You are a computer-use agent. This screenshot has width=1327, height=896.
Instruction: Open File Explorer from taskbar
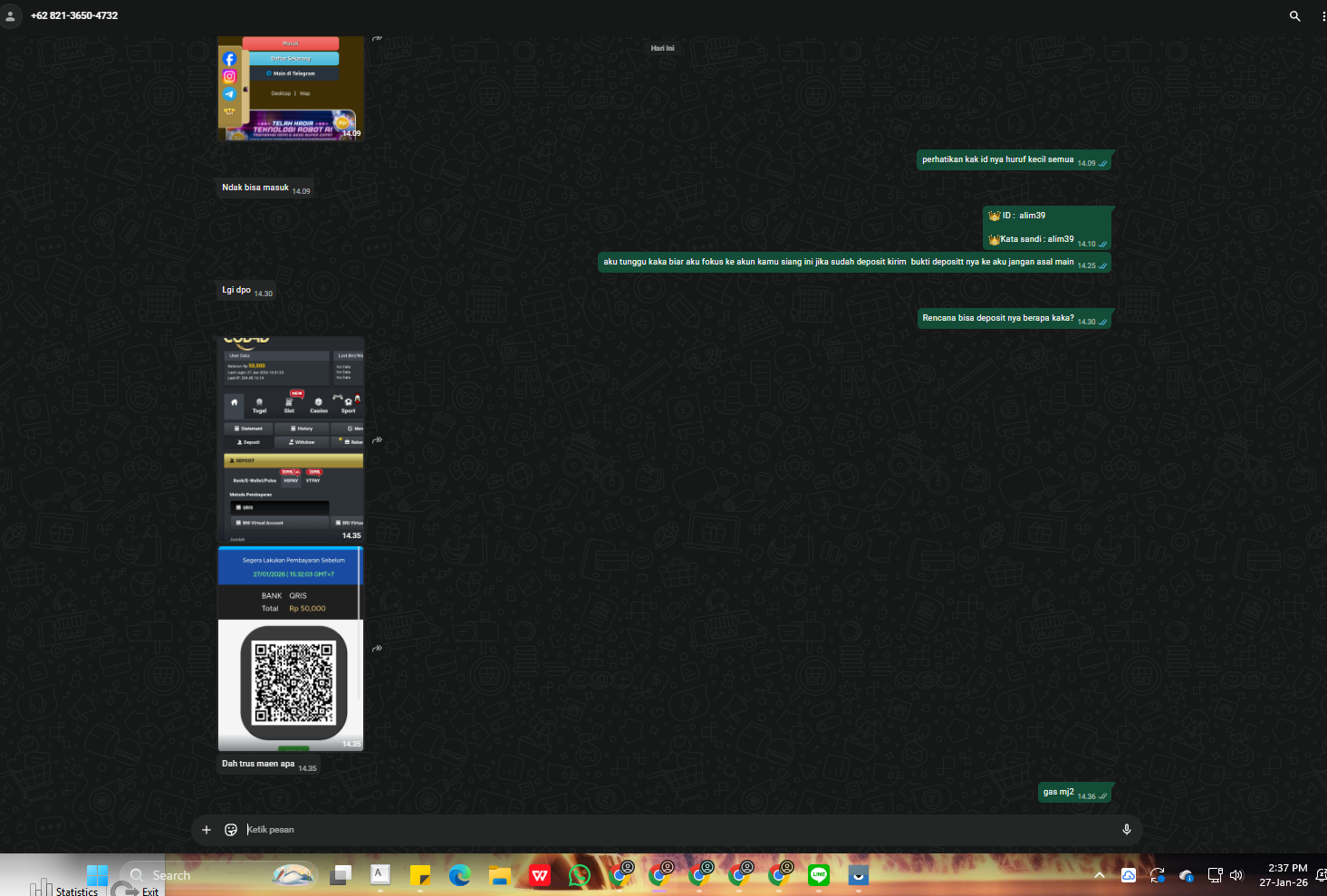tap(500, 875)
